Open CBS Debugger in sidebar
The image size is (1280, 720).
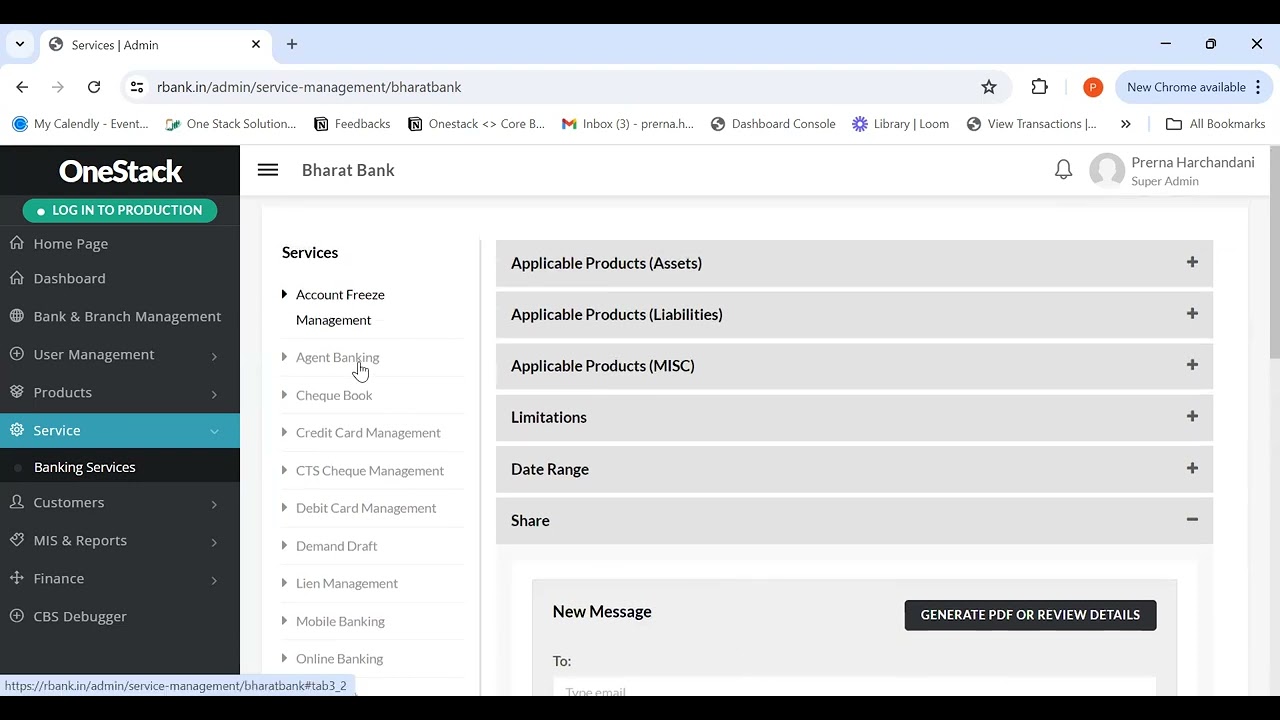(x=120, y=616)
